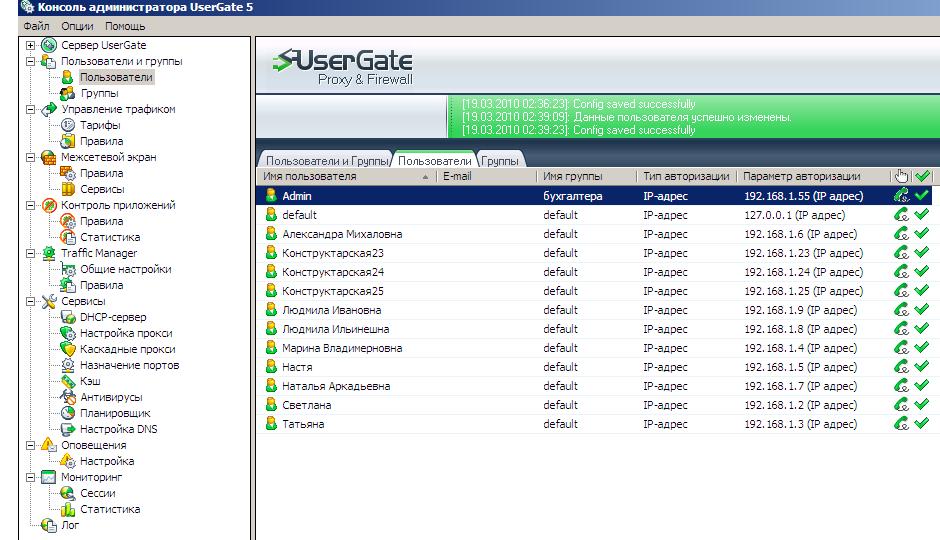This screenshot has height=540, width=940.
Task: Click the Лог icon
Action: (49, 526)
